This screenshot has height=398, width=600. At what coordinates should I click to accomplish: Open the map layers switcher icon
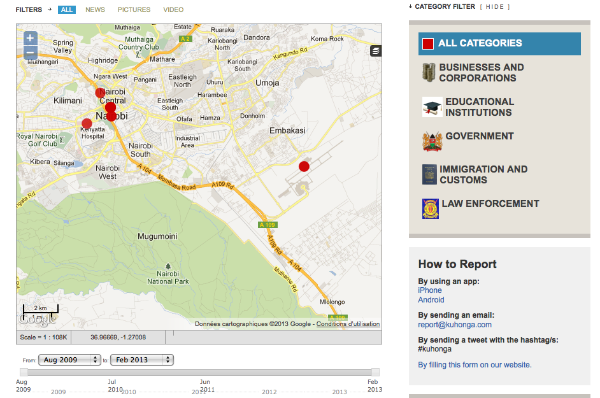point(375,51)
